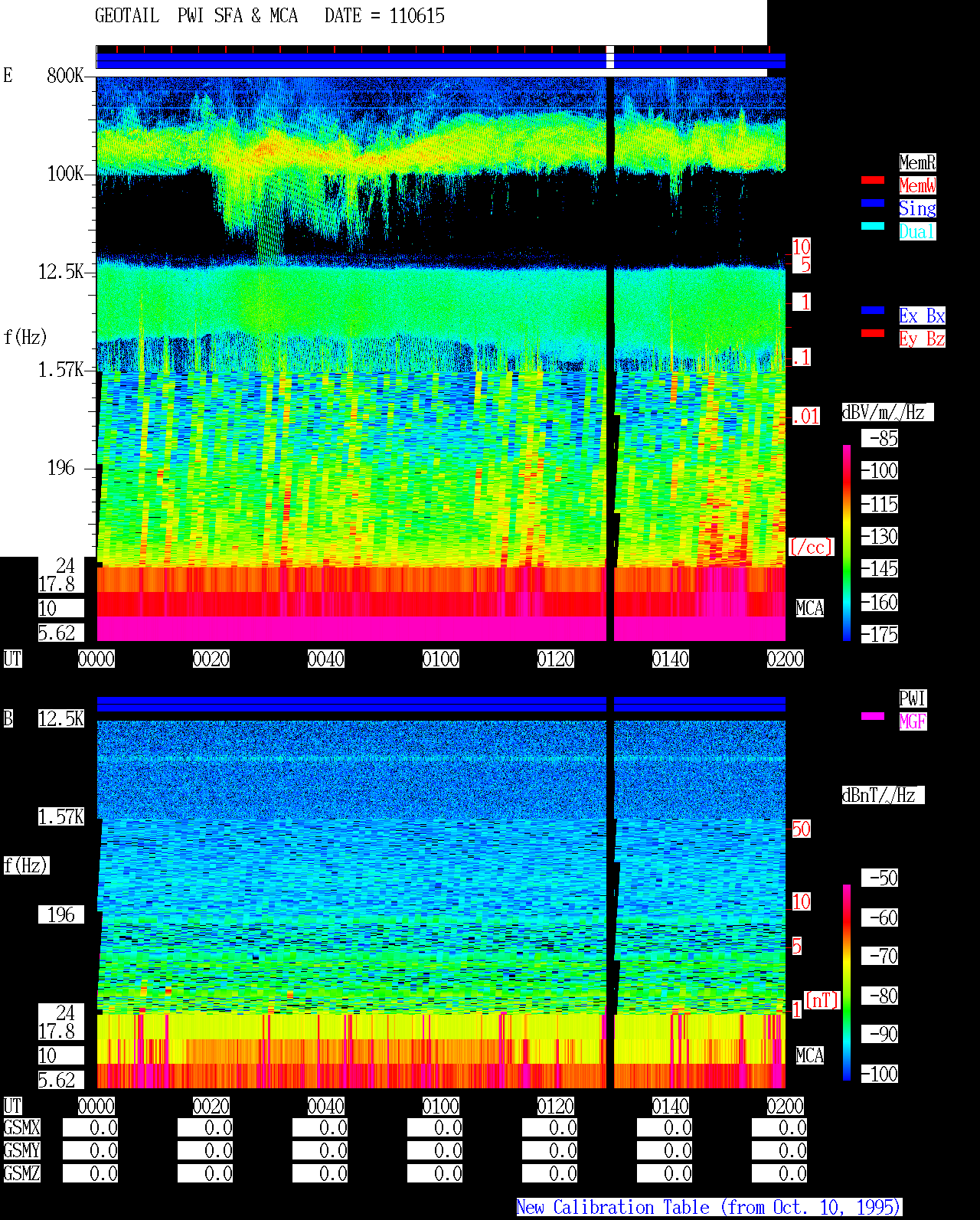Click the red .01 density tick label
This screenshot has height=1220, width=980.
(x=805, y=417)
